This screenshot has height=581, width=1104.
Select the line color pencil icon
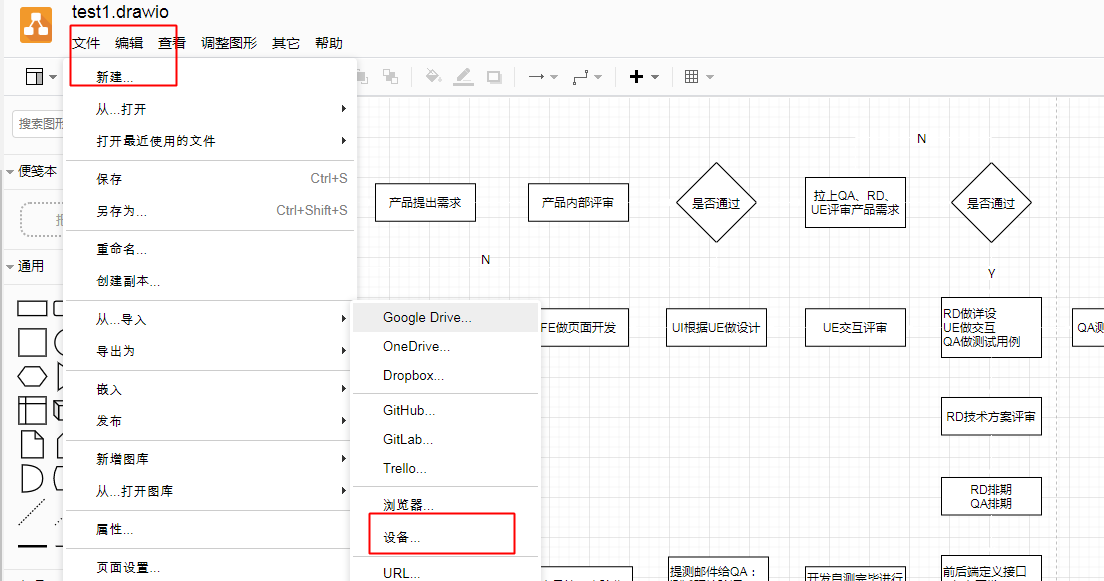(x=464, y=76)
